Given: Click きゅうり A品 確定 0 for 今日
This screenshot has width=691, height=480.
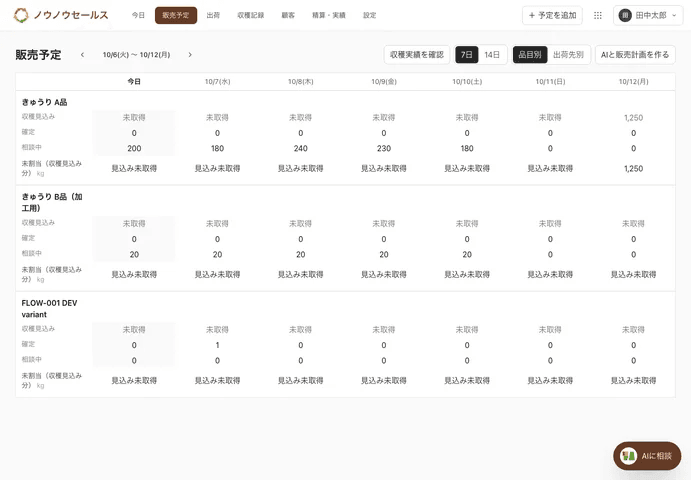Looking at the screenshot, I should tap(134, 133).
